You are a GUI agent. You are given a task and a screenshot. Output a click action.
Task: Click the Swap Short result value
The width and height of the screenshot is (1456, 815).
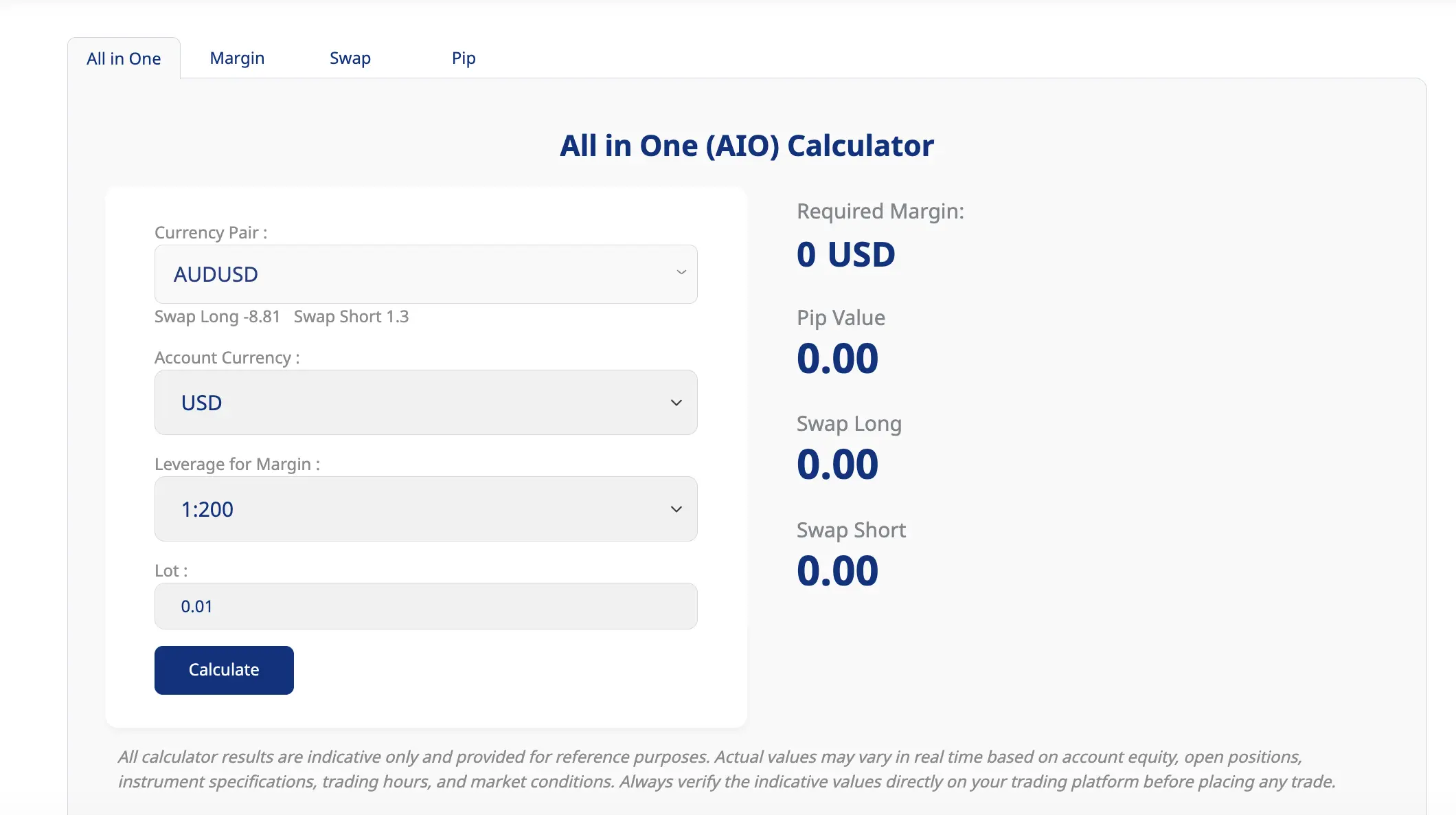[837, 571]
